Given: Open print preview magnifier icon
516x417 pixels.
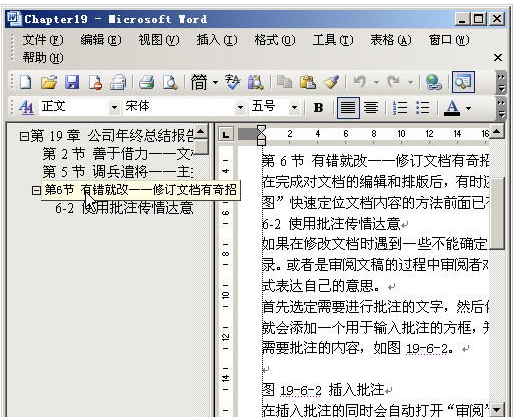Looking at the screenshot, I should pyautogui.click(x=170, y=82).
